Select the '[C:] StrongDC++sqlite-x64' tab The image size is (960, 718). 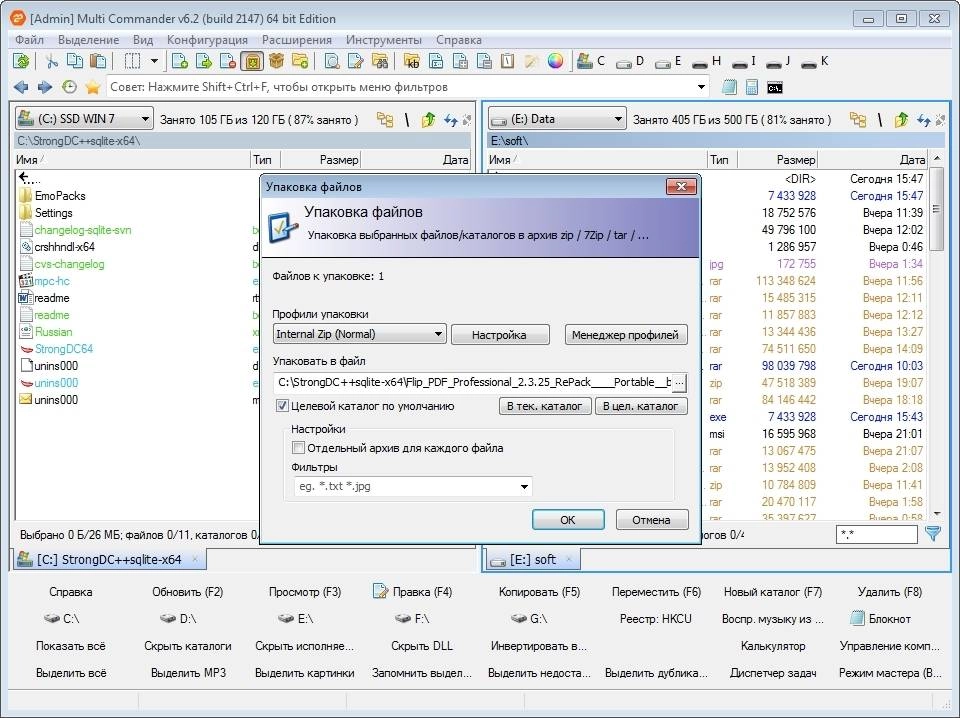[x=110, y=559]
